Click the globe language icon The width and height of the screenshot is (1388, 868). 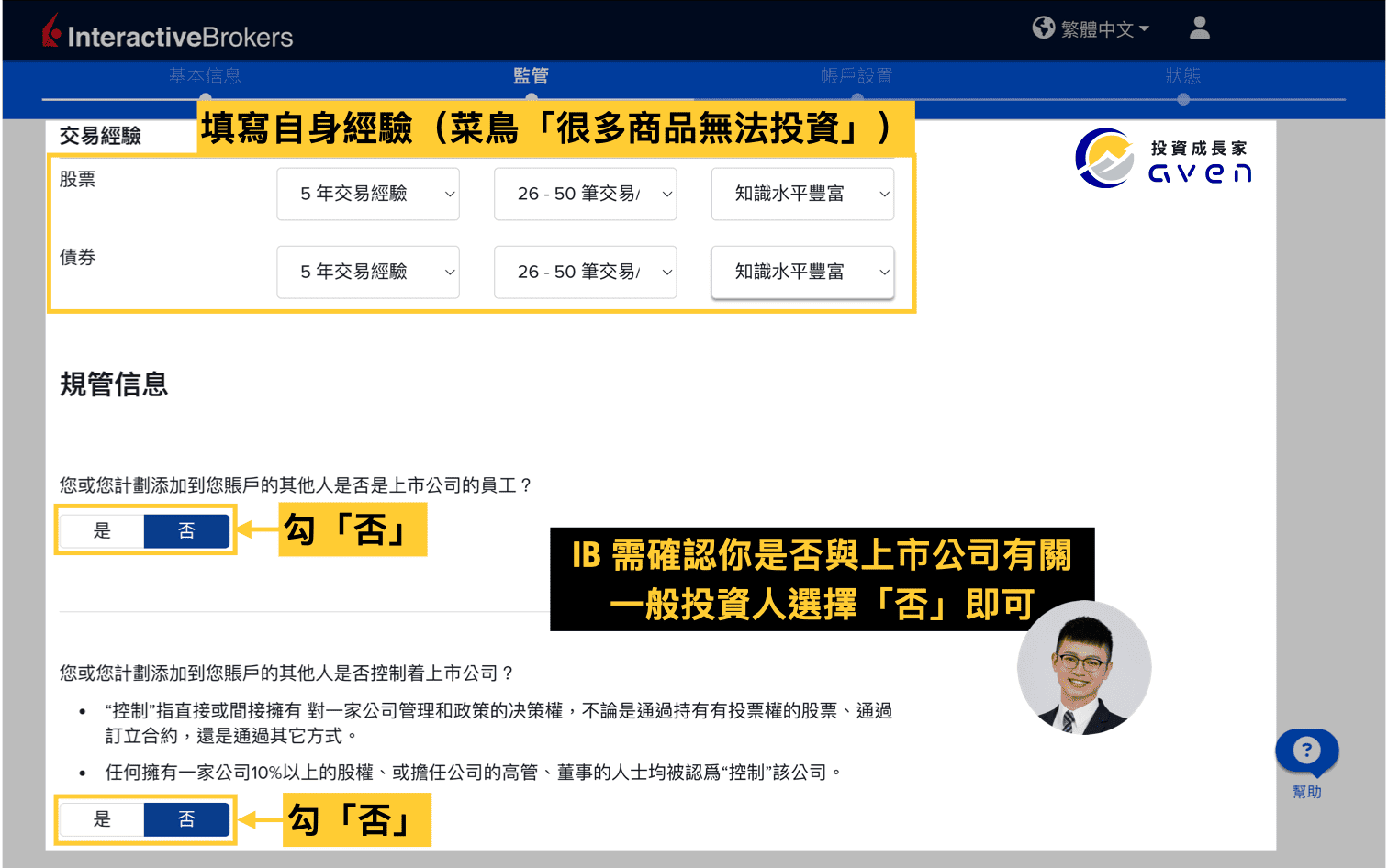pos(1043,28)
